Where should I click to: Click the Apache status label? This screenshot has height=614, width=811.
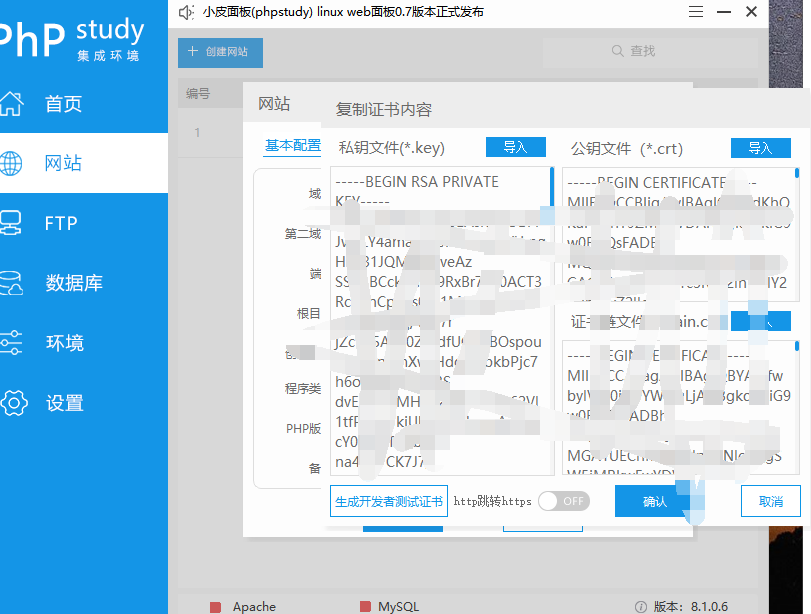[254, 606]
